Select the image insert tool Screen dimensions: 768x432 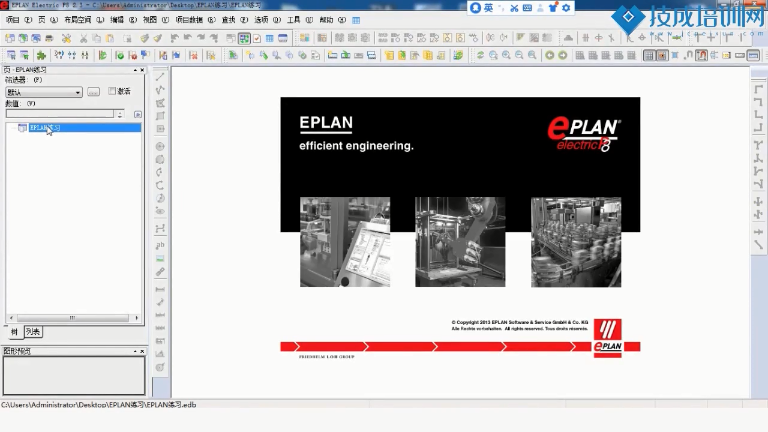pyautogui.click(x=160, y=259)
